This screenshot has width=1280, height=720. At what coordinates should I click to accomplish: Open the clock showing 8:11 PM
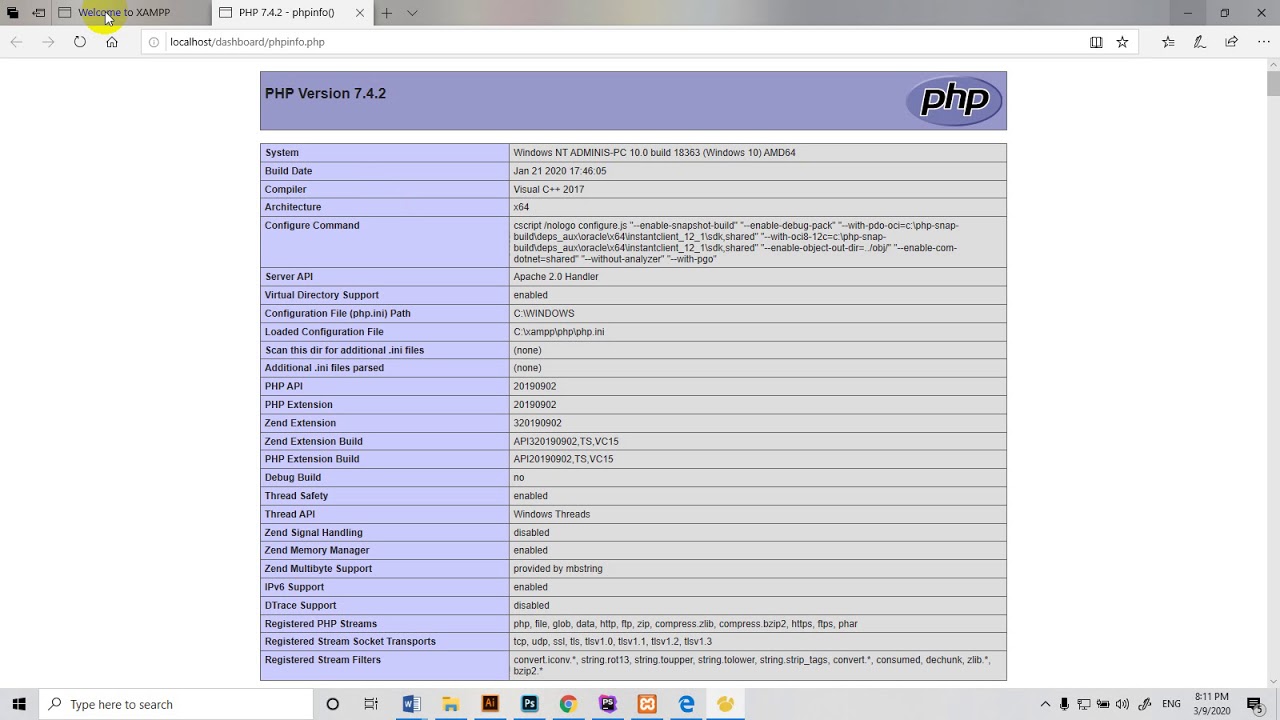[1211, 704]
